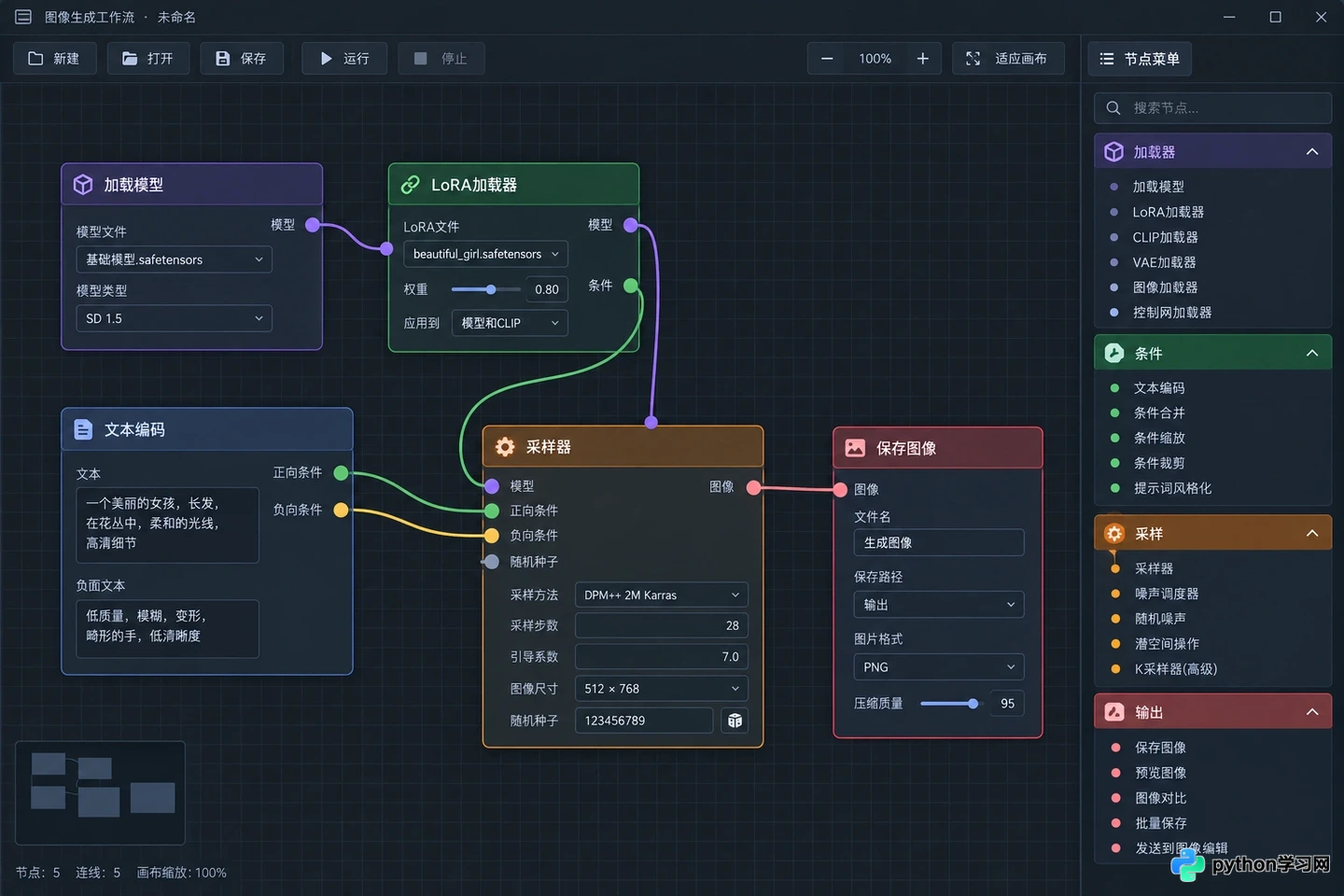Click the 采样 category gear icon in sidebar
The width and height of the screenshot is (1344, 896).
point(1114,533)
